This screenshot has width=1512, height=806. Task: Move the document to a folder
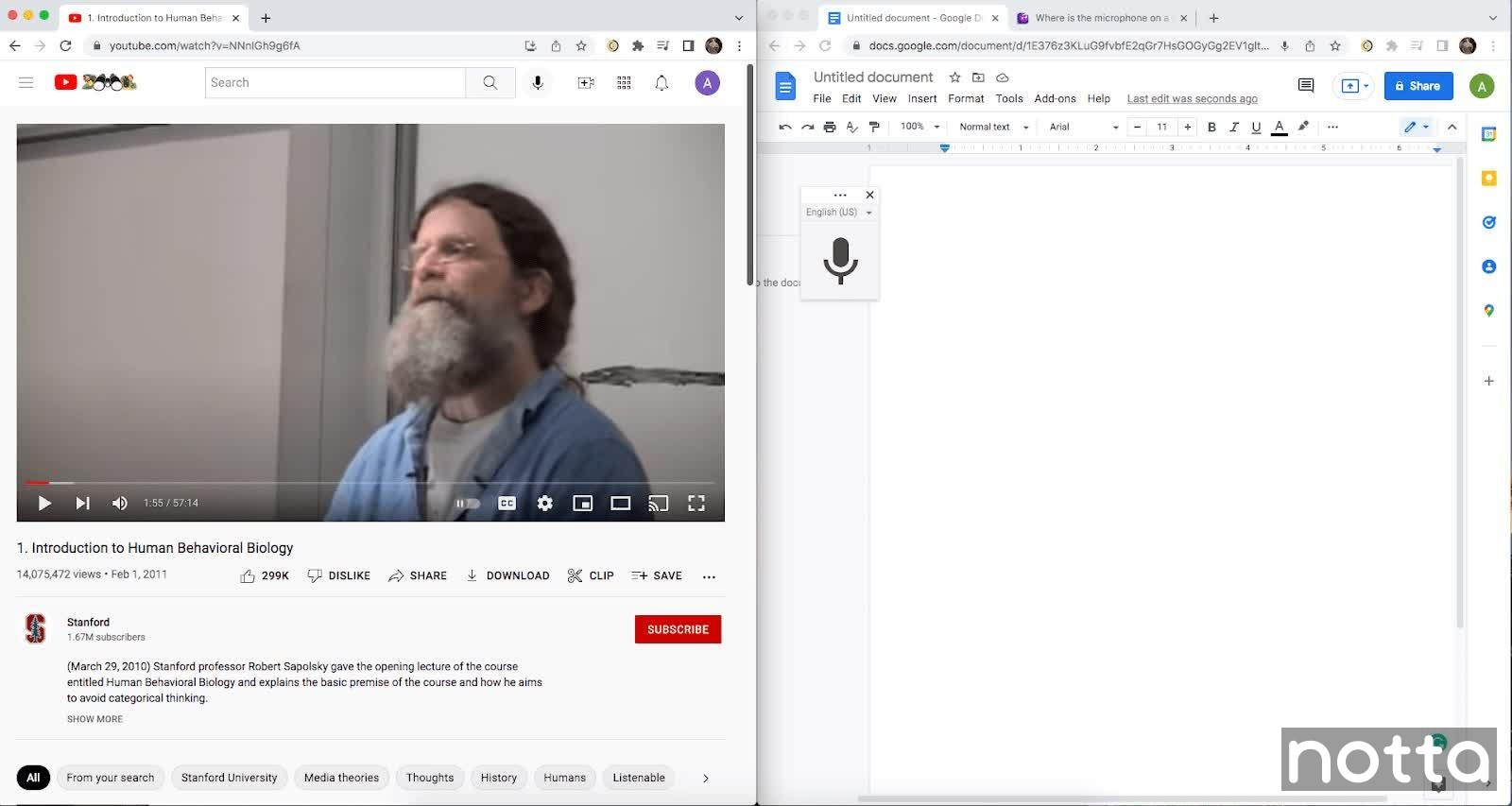point(978,77)
